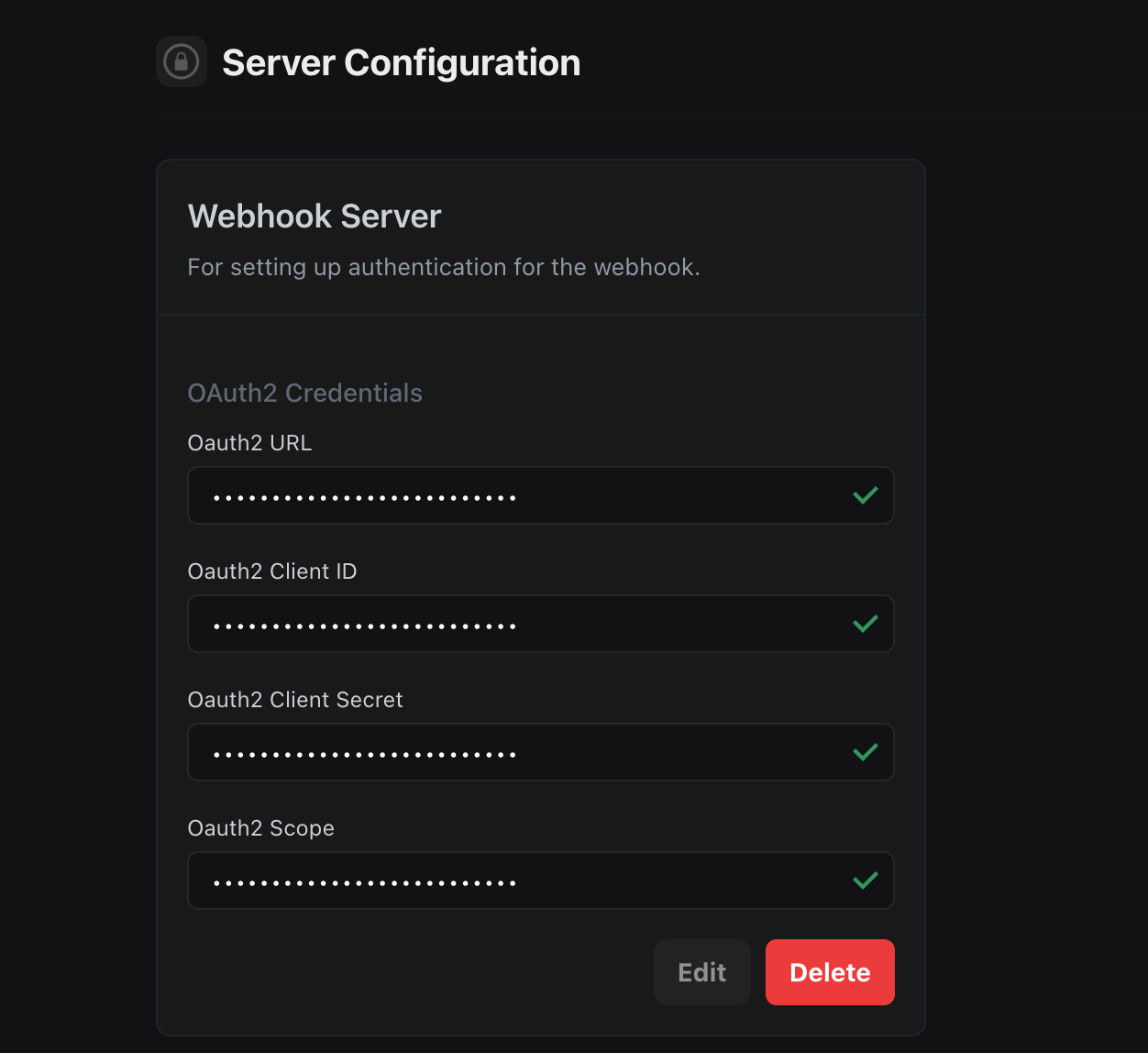Click the Oauth2 Client ID label
This screenshot has height=1053, width=1148.
point(272,571)
